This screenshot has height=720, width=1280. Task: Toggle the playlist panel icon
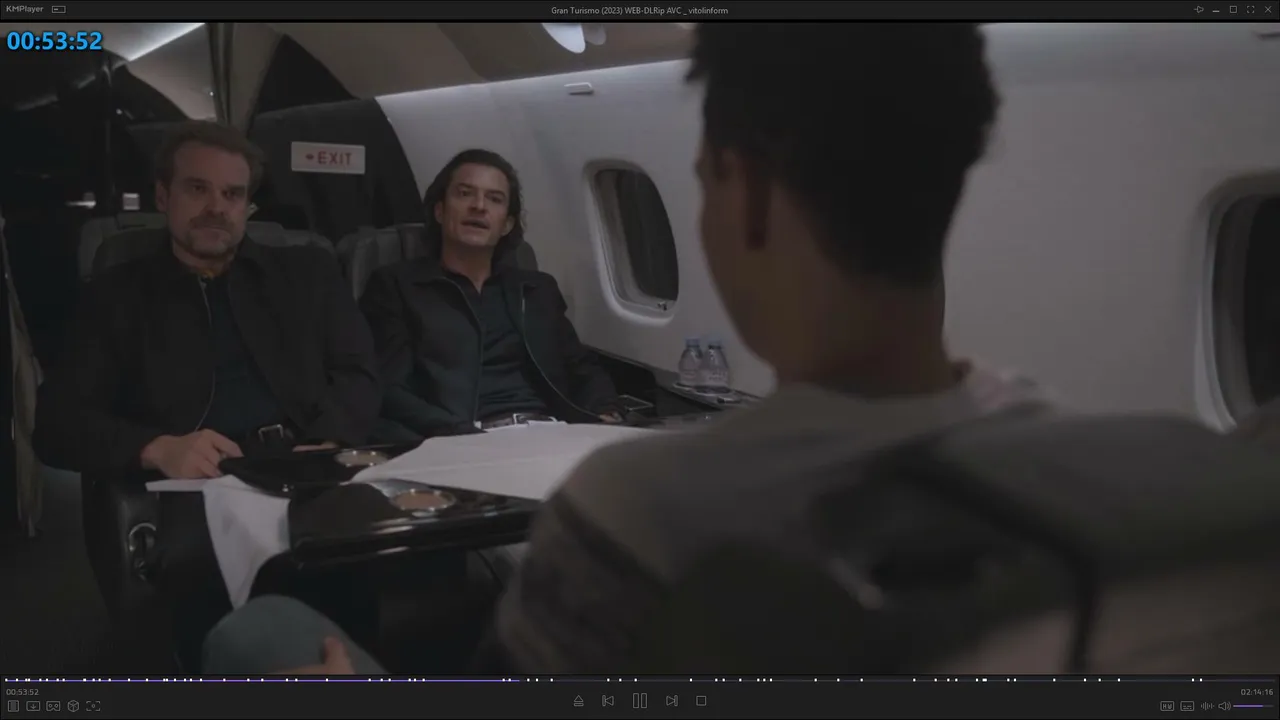click(x=13, y=706)
